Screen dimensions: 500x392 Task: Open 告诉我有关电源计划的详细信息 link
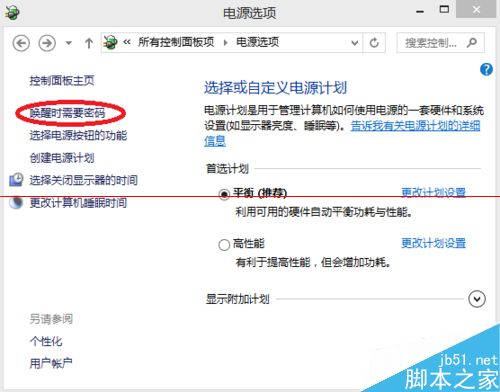pos(415,126)
